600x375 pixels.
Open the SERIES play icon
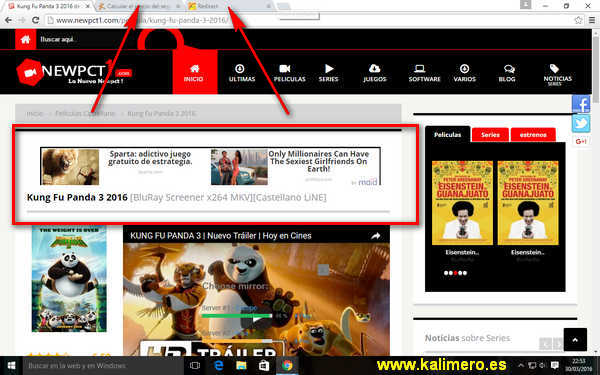click(x=329, y=68)
